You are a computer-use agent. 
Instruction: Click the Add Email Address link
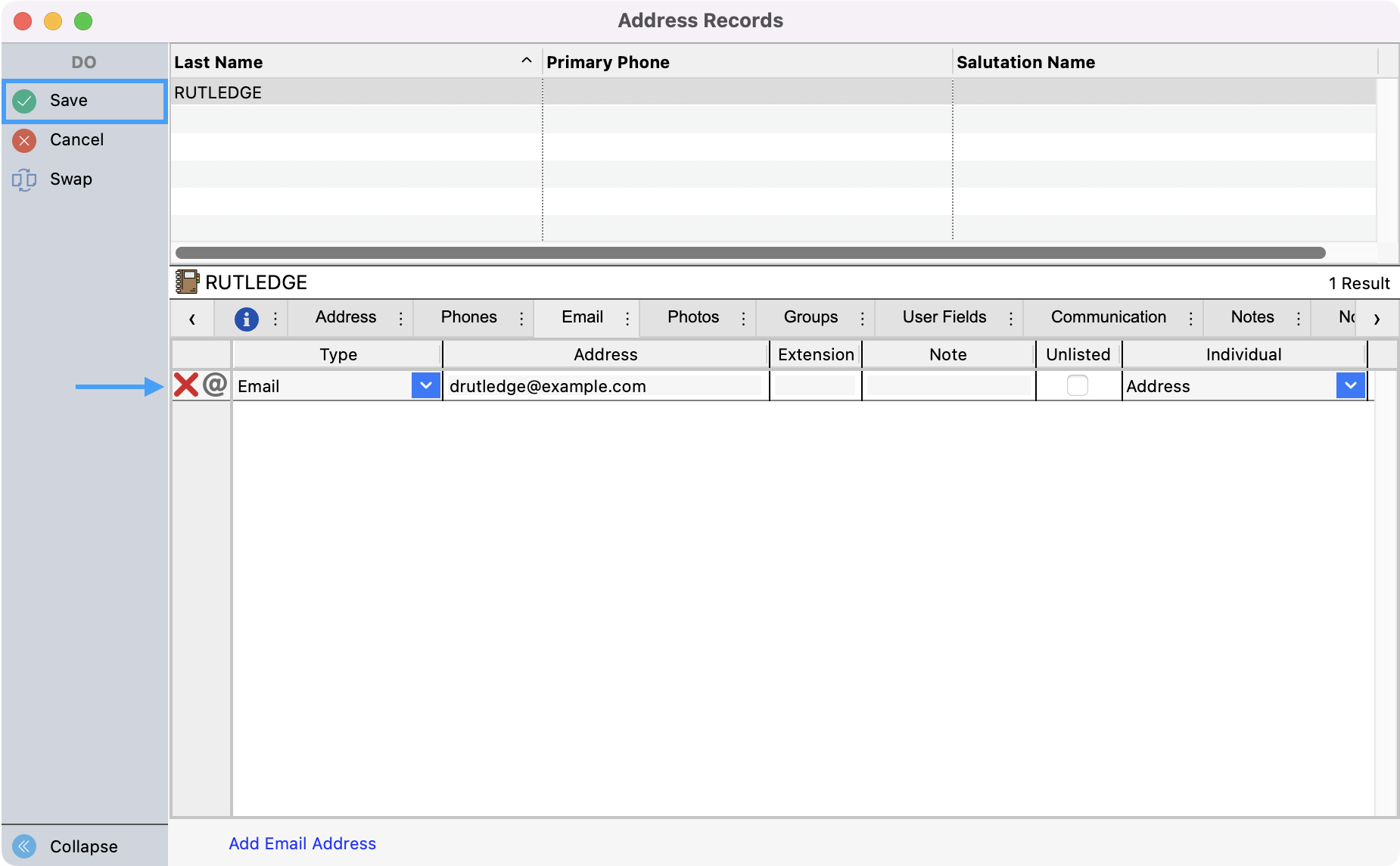pyautogui.click(x=302, y=843)
